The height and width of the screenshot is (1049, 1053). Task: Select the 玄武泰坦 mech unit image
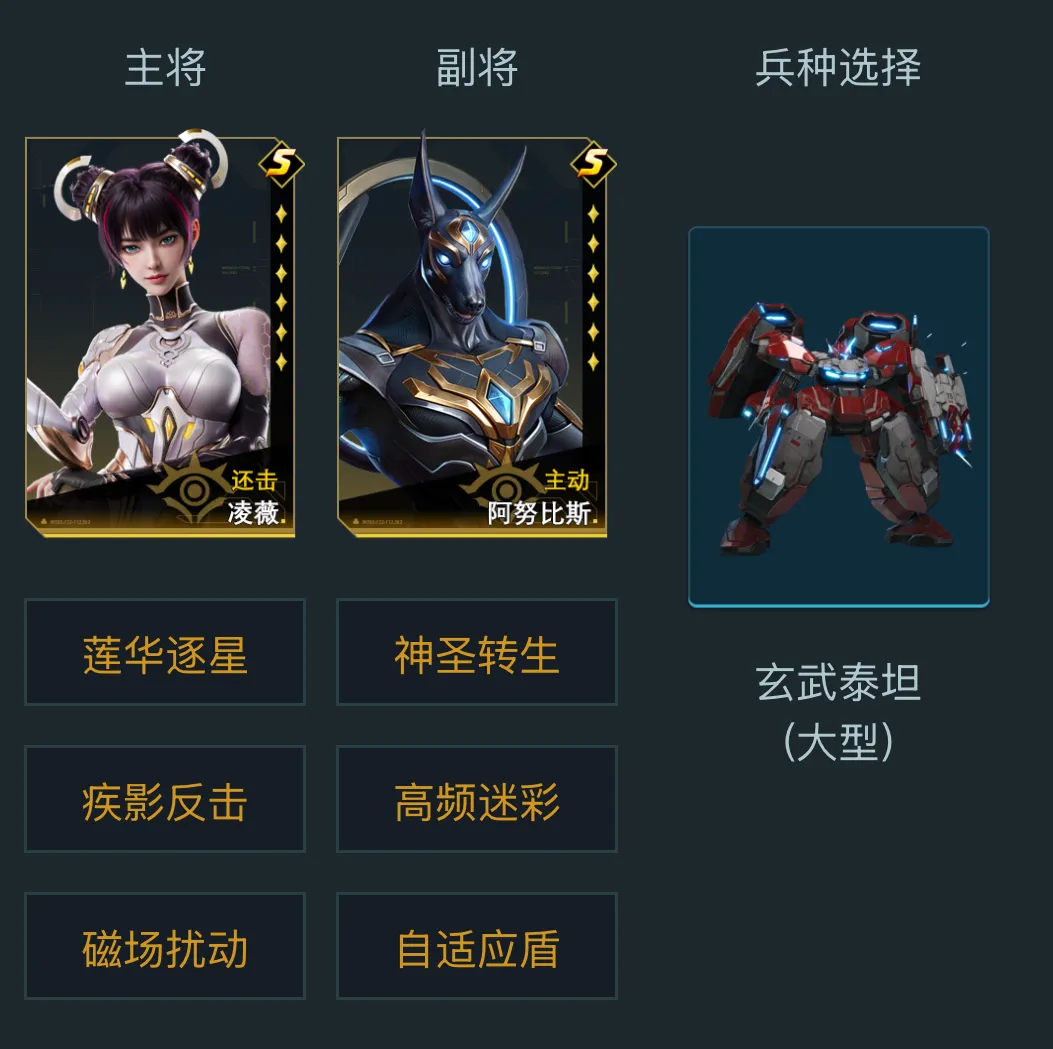(x=839, y=417)
